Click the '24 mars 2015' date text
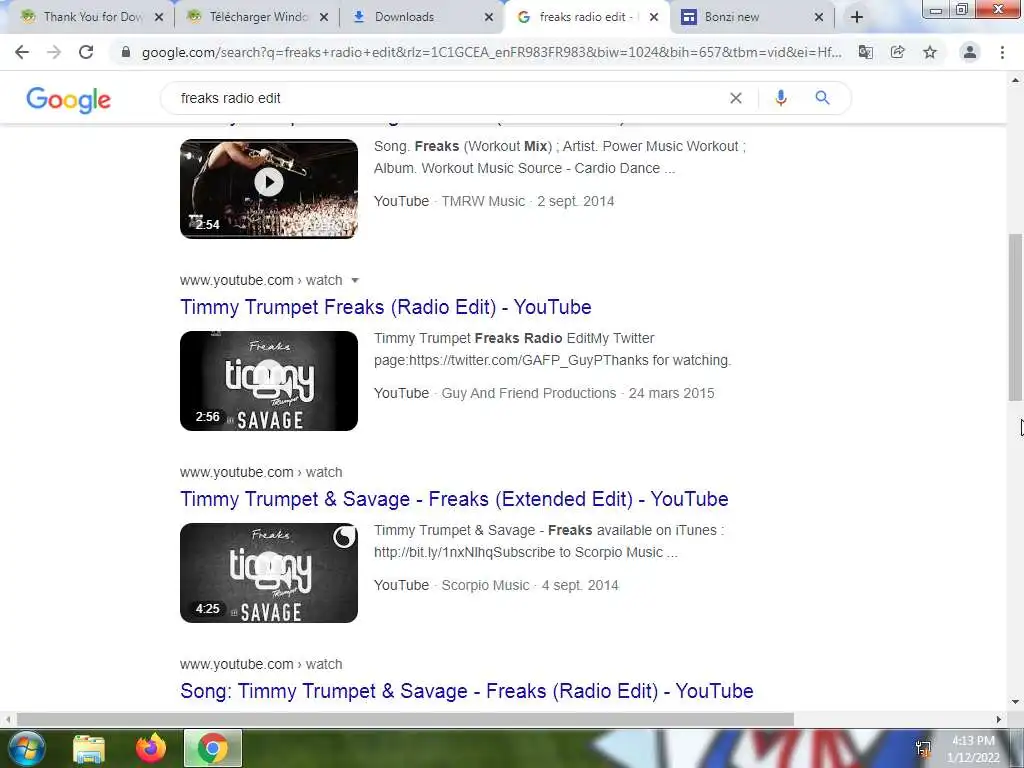Screen dimensions: 1024x768 pyautogui.click(x=671, y=393)
